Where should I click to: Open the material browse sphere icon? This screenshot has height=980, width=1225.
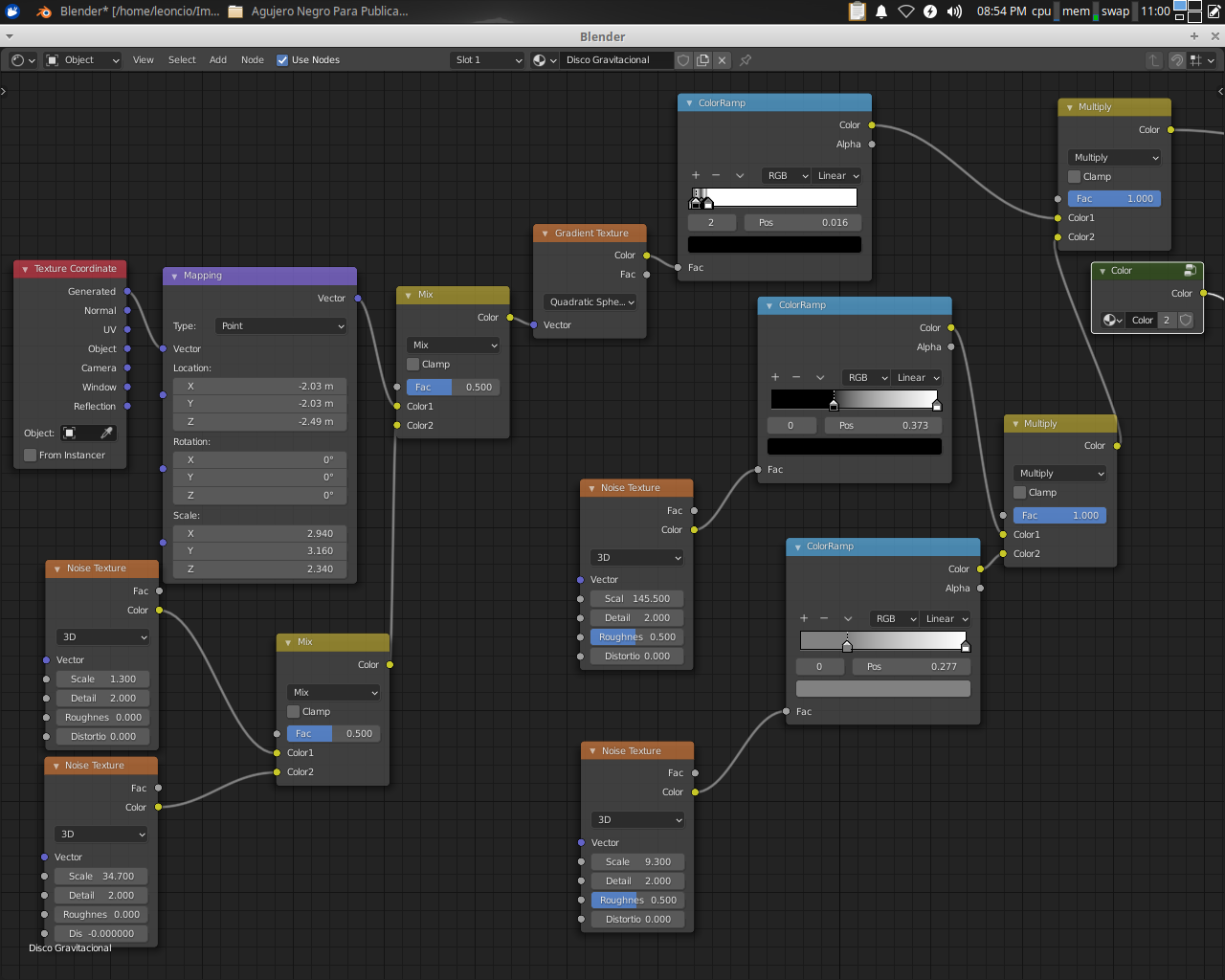(x=544, y=60)
